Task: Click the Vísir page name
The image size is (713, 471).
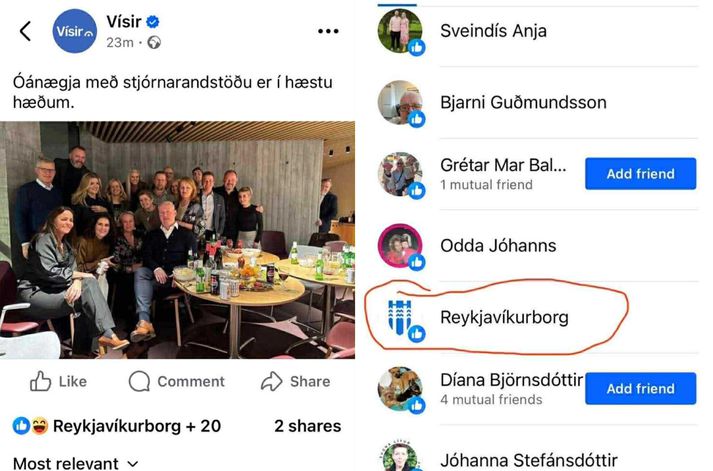Action: (124, 21)
